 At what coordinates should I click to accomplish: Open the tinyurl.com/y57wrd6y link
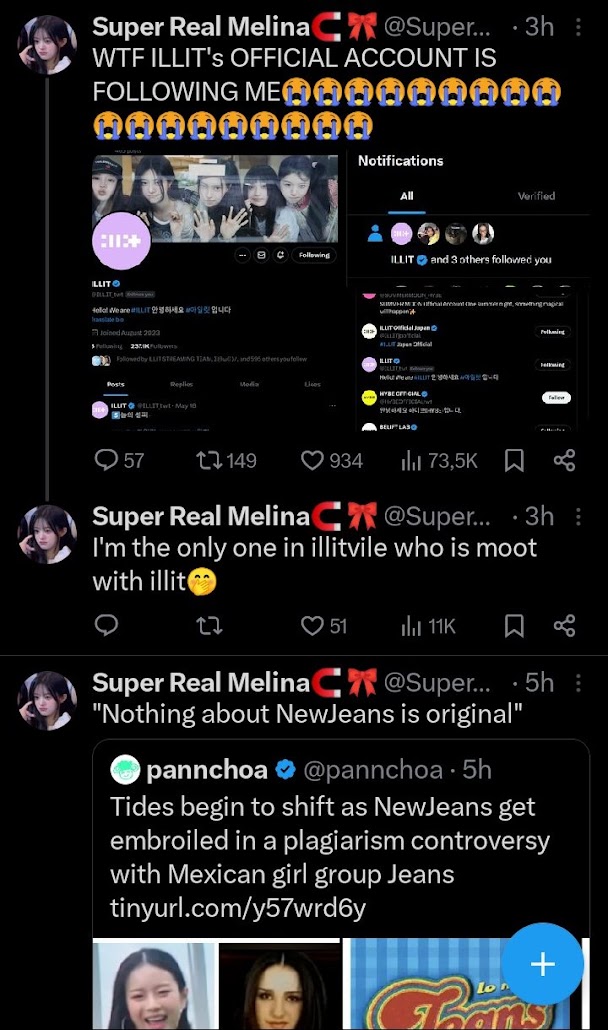pyautogui.click(x=238, y=908)
